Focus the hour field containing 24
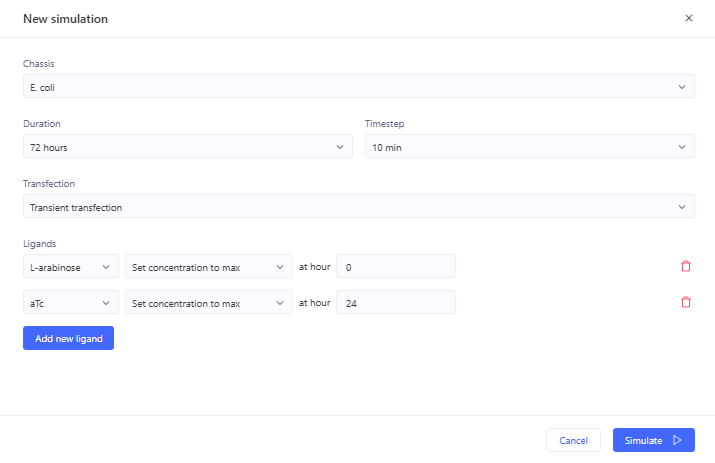This screenshot has height=463, width=715. (x=396, y=302)
